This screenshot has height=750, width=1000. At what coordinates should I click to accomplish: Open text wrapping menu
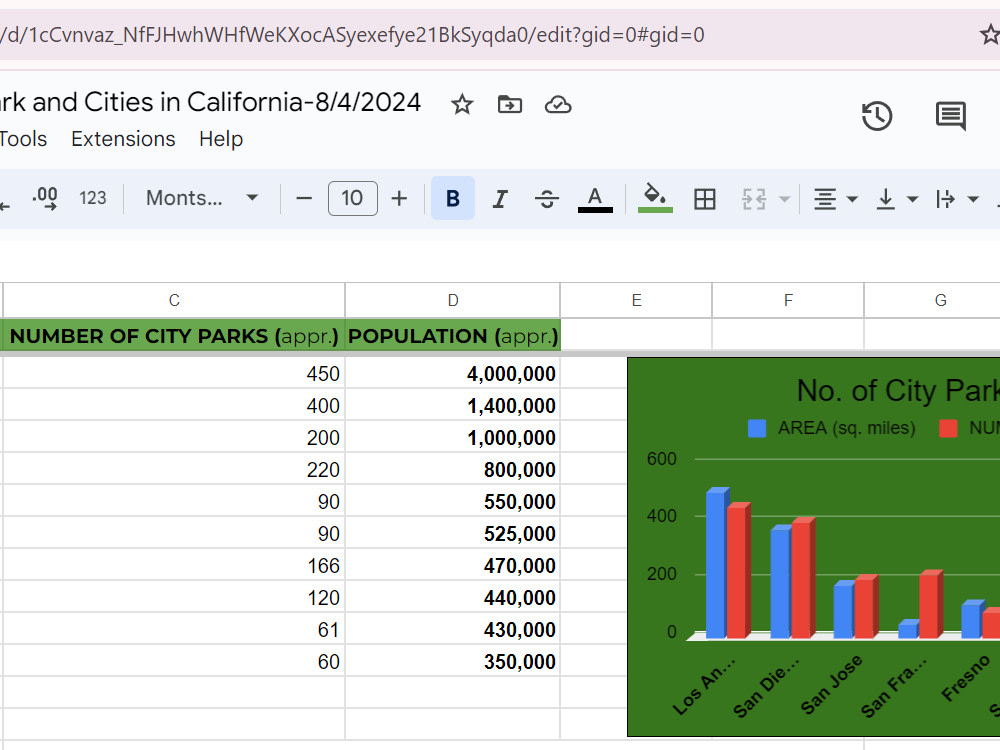956,199
